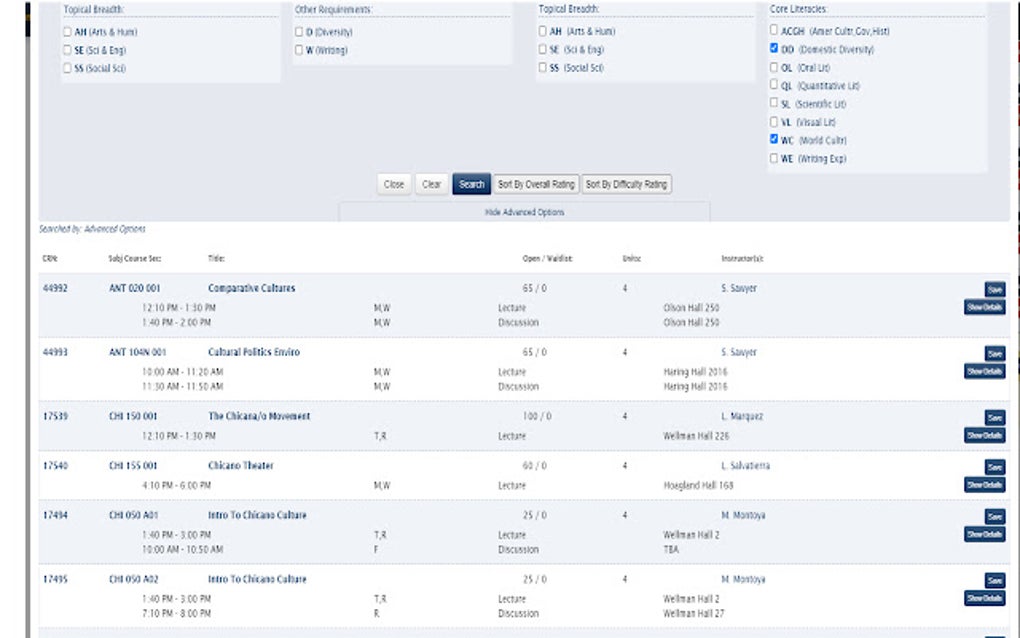Viewport: 1020px width, 638px height.
Task: Show details for CHI 050 A01
Action: click(984, 534)
